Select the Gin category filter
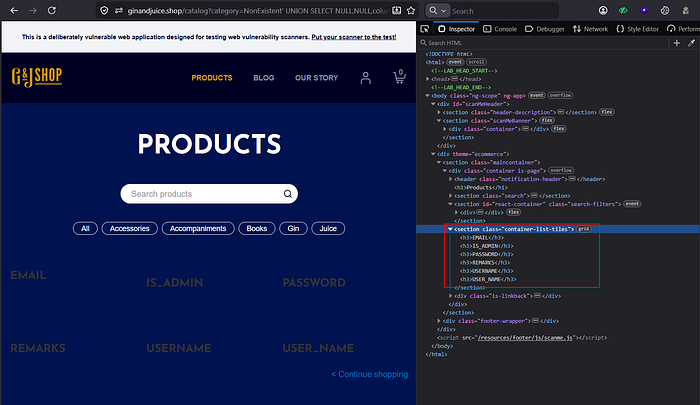The height and width of the screenshot is (405, 700). pos(293,229)
